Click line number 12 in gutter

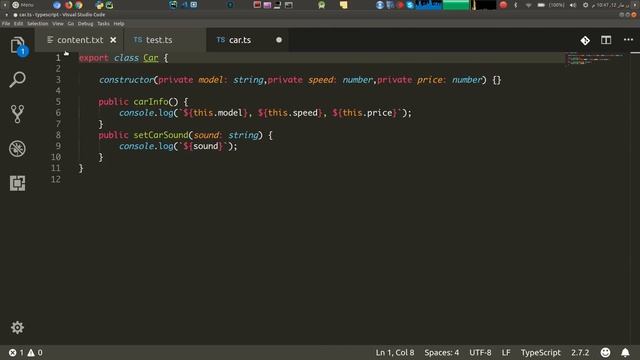[x=56, y=179]
